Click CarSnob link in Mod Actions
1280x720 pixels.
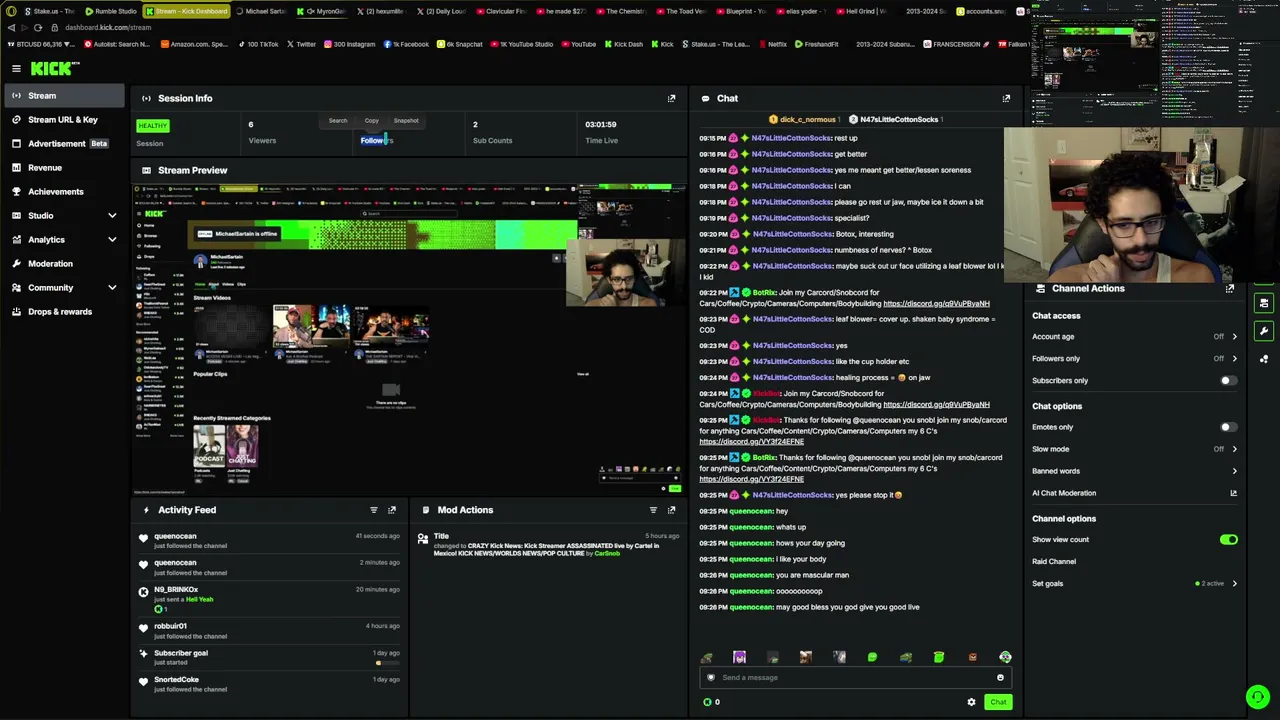point(607,553)
